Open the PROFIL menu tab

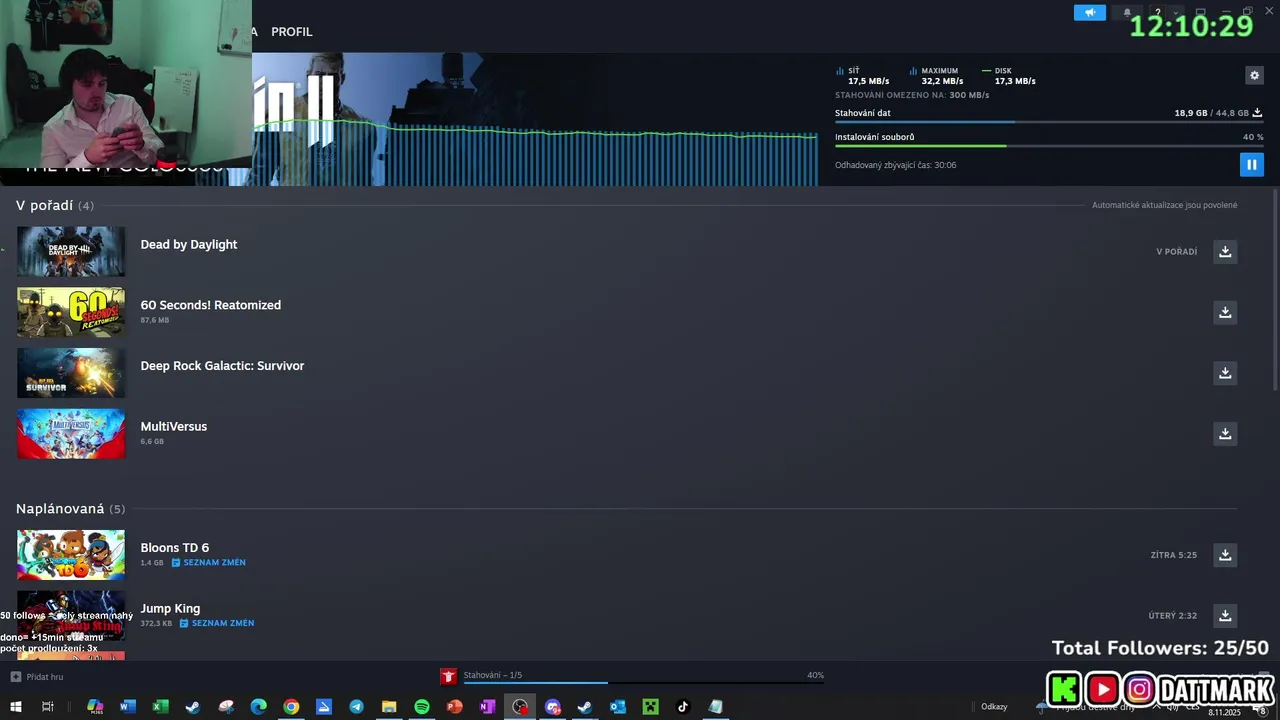(292, 32)
